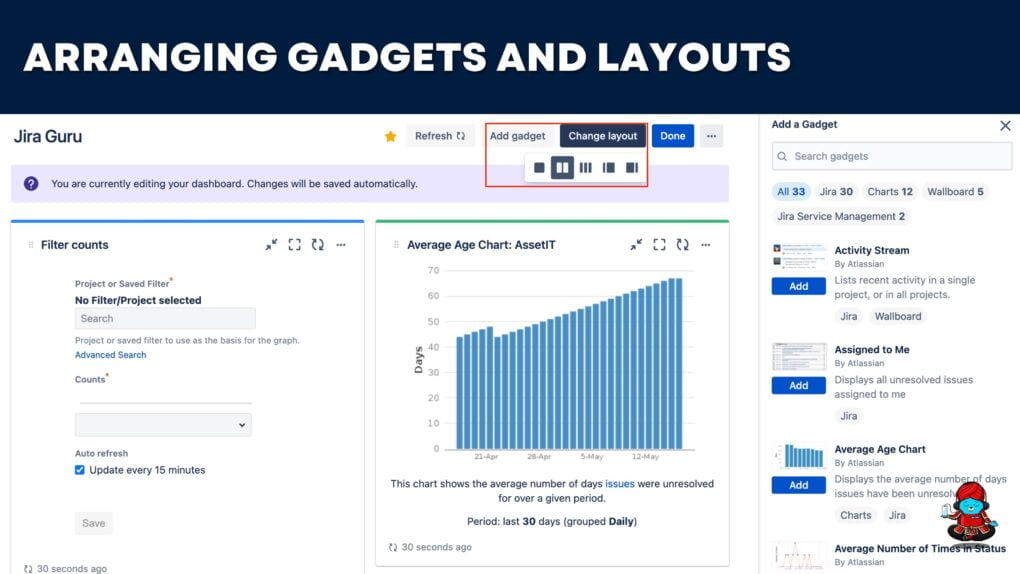Open Filter counts gadget options menu
1020x574 pixels.
coord(341,245)
